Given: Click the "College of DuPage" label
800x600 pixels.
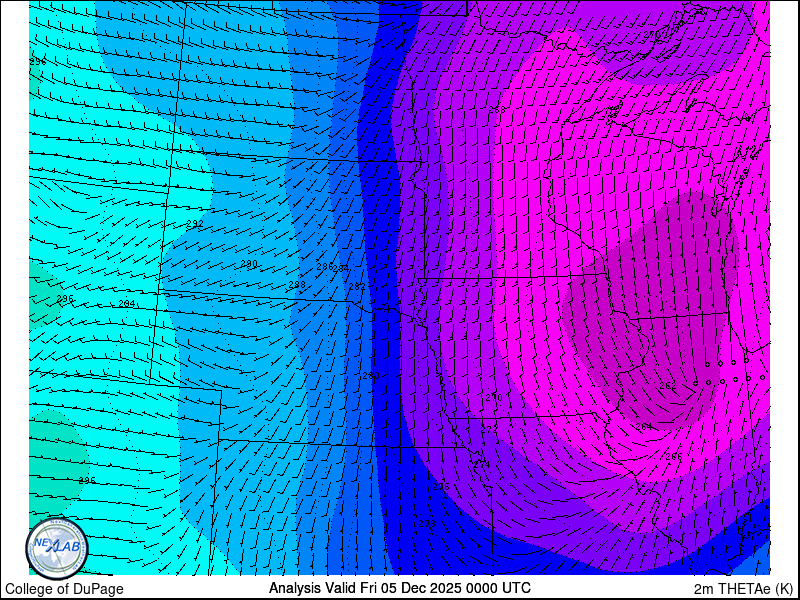Looking at the screenshot, I should [64, 589].
